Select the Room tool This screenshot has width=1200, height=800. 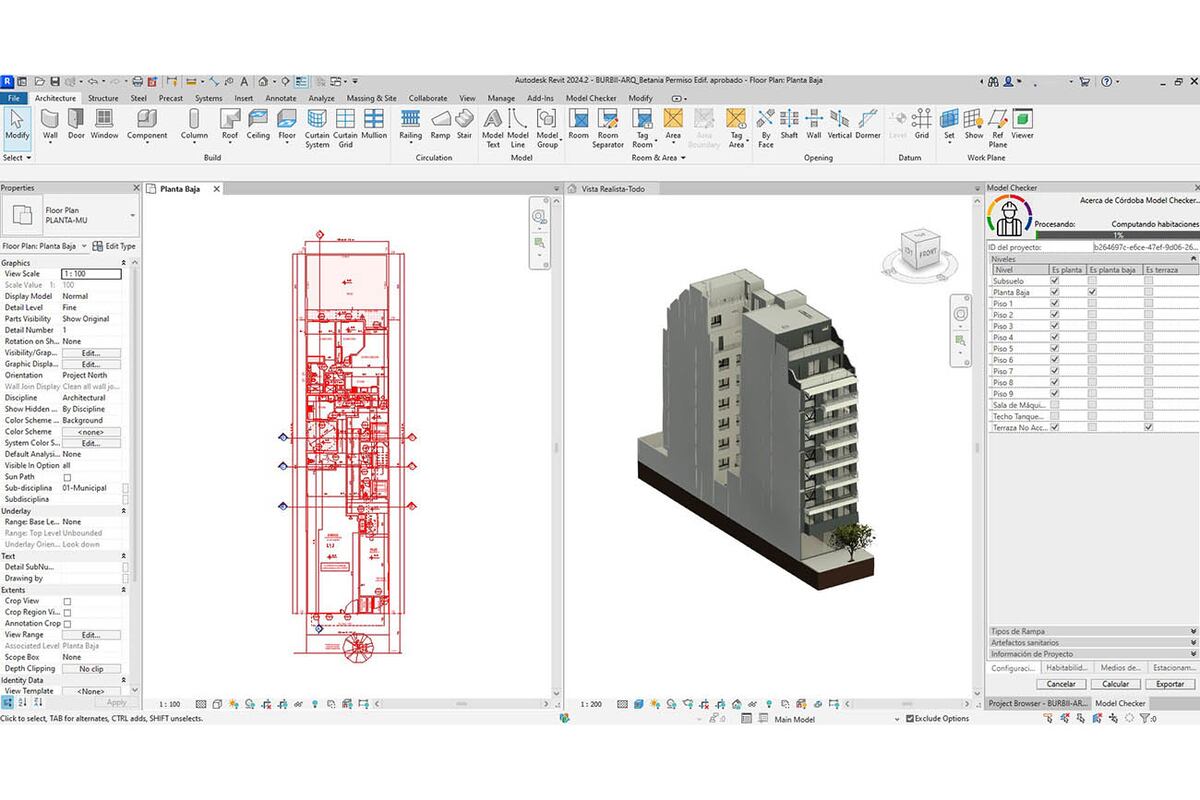(x=579, y=123)
